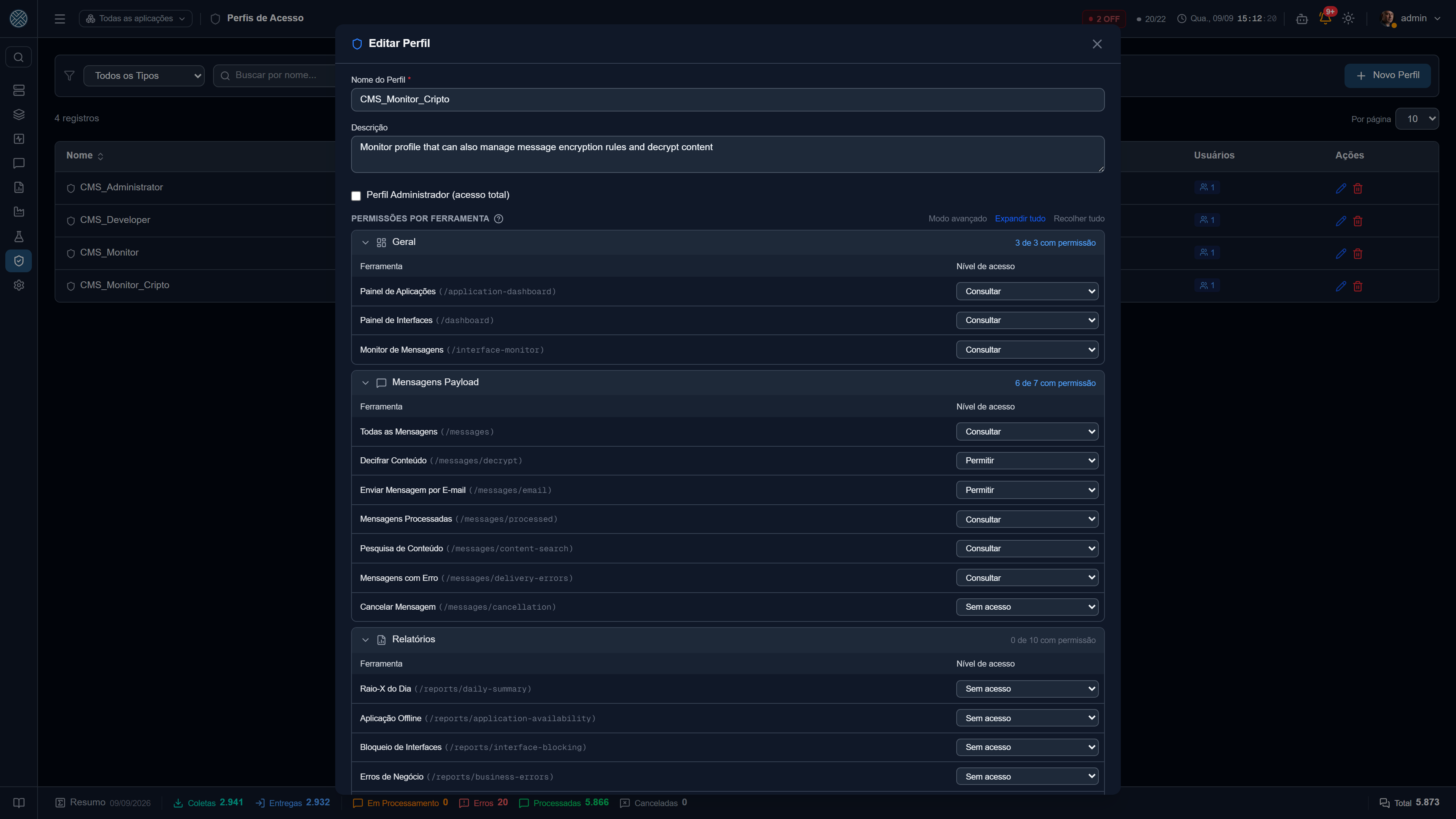The height and width of the screenshot is (819, 1456).
Task: Click the CMS_Monitor row name
Action: (x=109, y=253)
